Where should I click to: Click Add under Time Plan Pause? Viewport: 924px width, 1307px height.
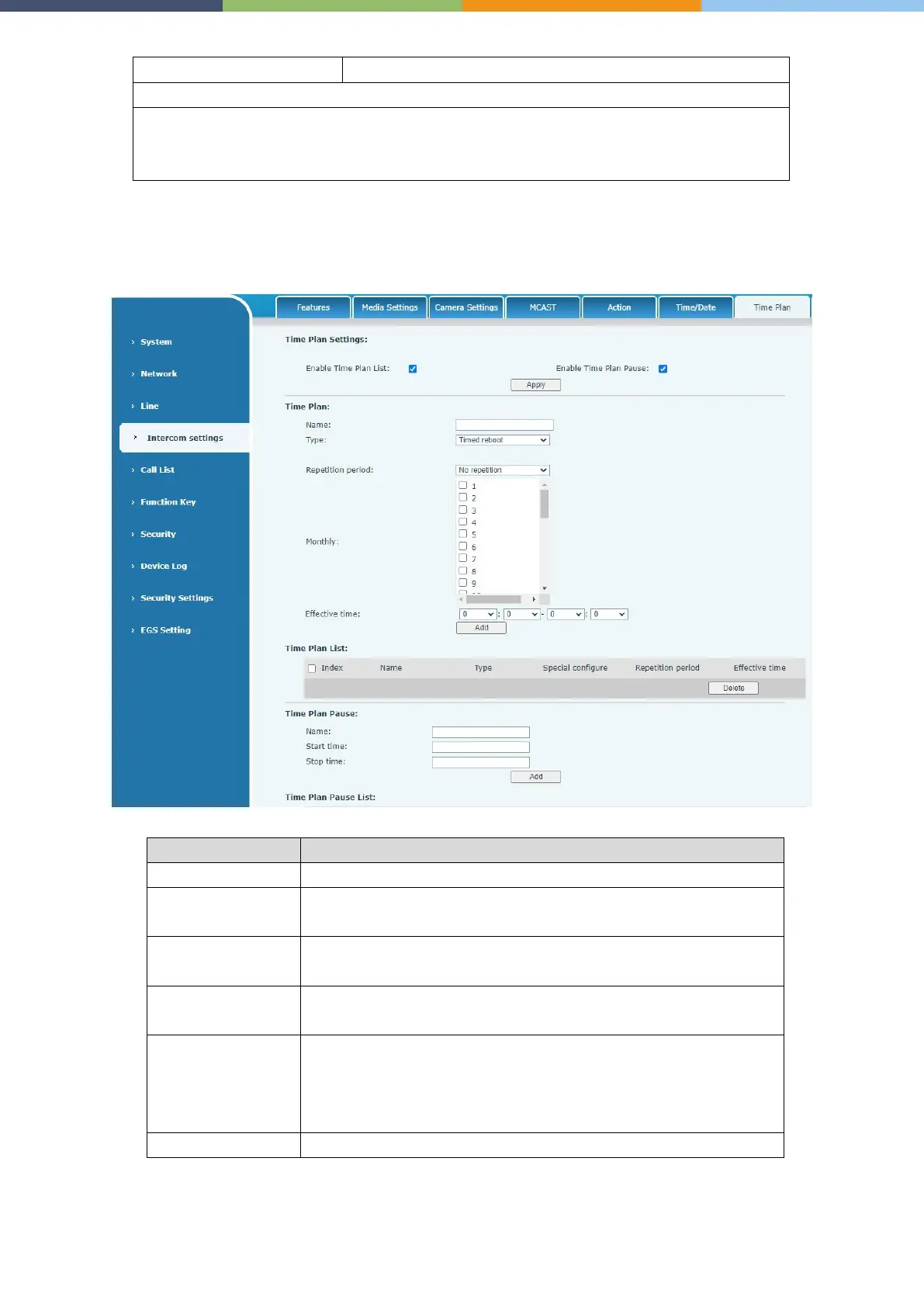535,777
